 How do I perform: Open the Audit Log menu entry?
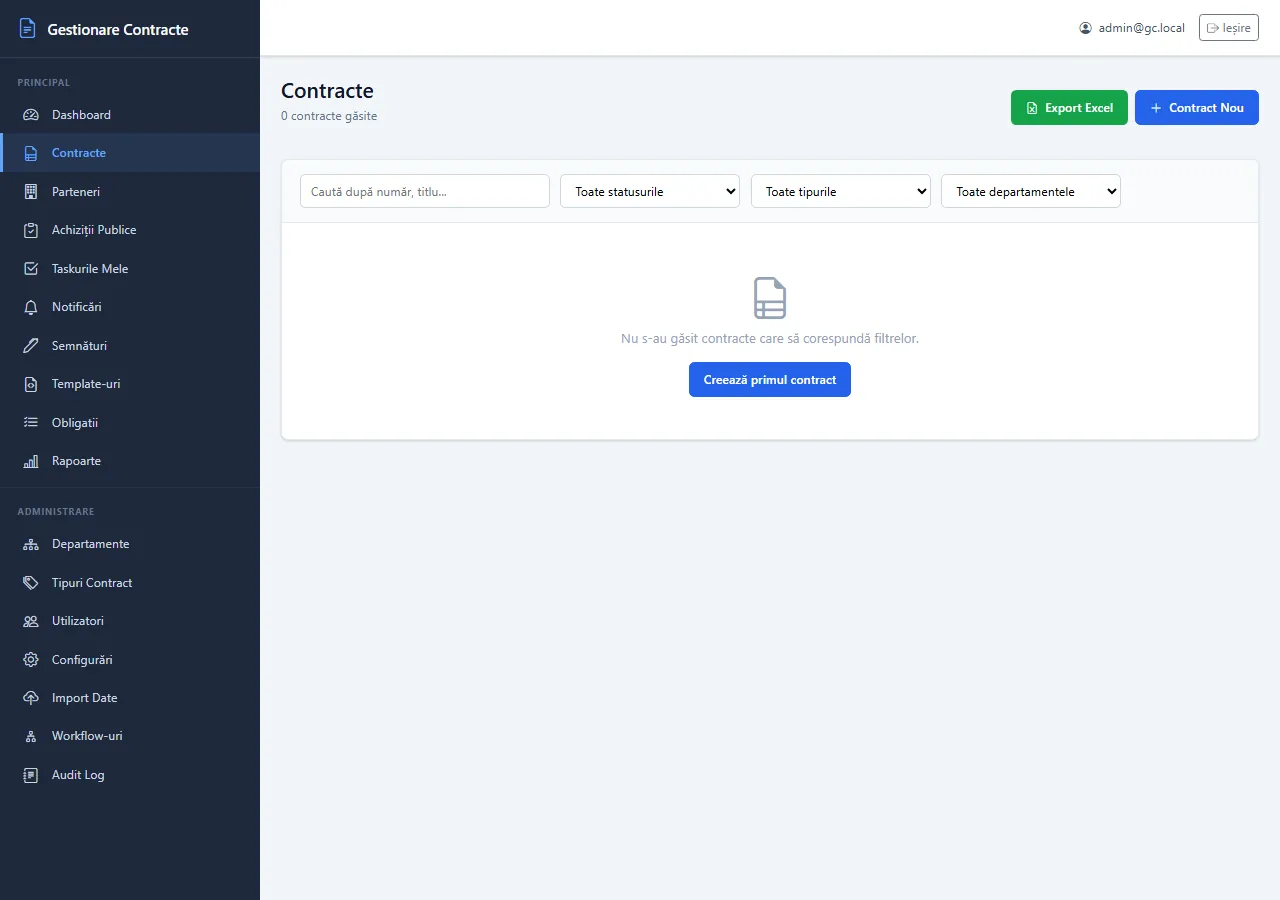click(130, 775)
